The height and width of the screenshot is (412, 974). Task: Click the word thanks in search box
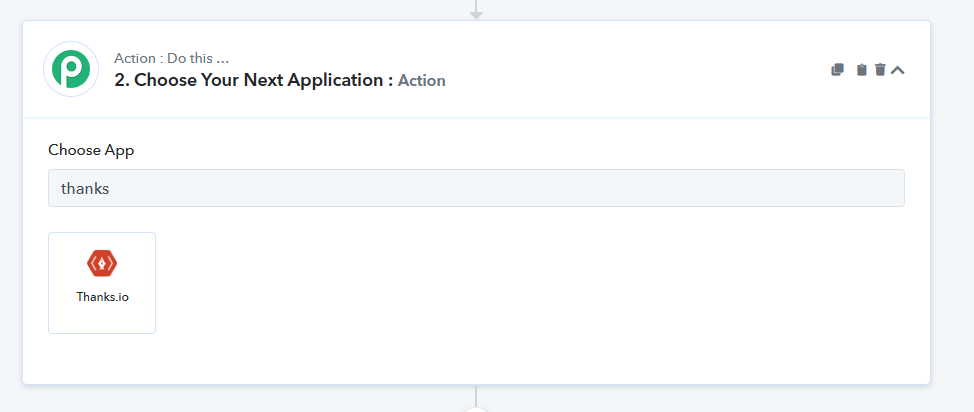click(85, 188)
